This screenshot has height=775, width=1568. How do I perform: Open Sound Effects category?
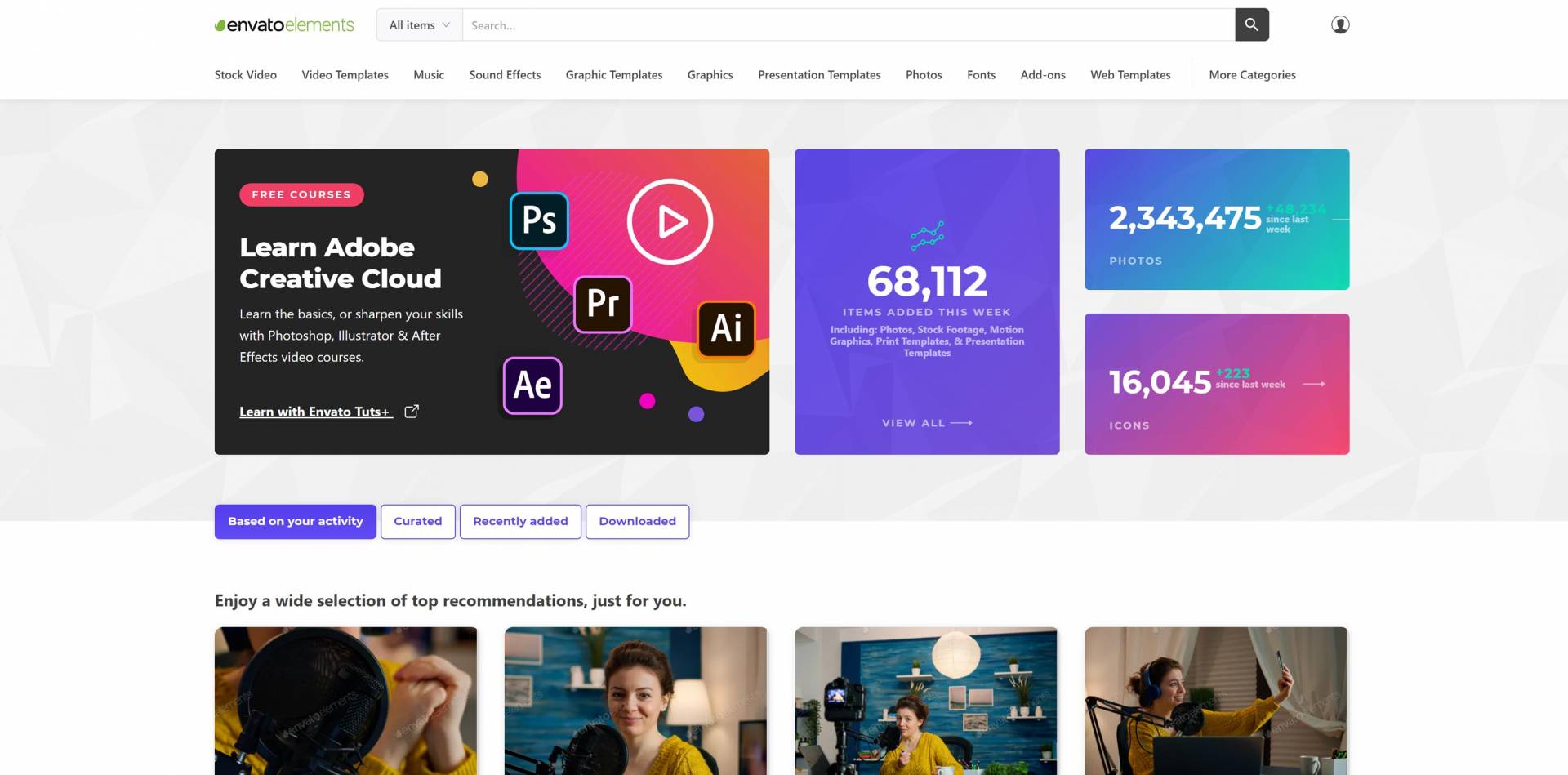(x=505, y=74)
